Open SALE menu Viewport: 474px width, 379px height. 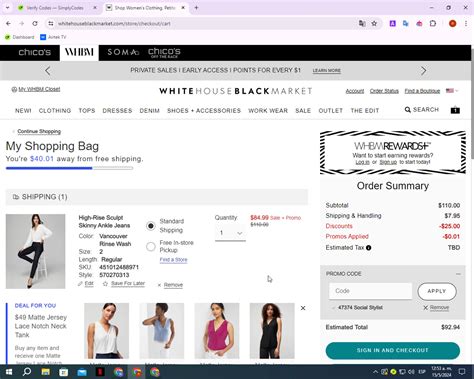[x=303, y=110]
